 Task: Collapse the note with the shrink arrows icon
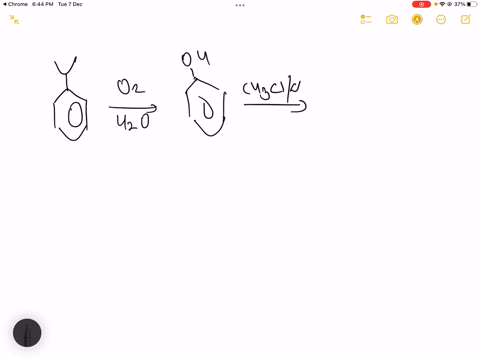point(14,20)
